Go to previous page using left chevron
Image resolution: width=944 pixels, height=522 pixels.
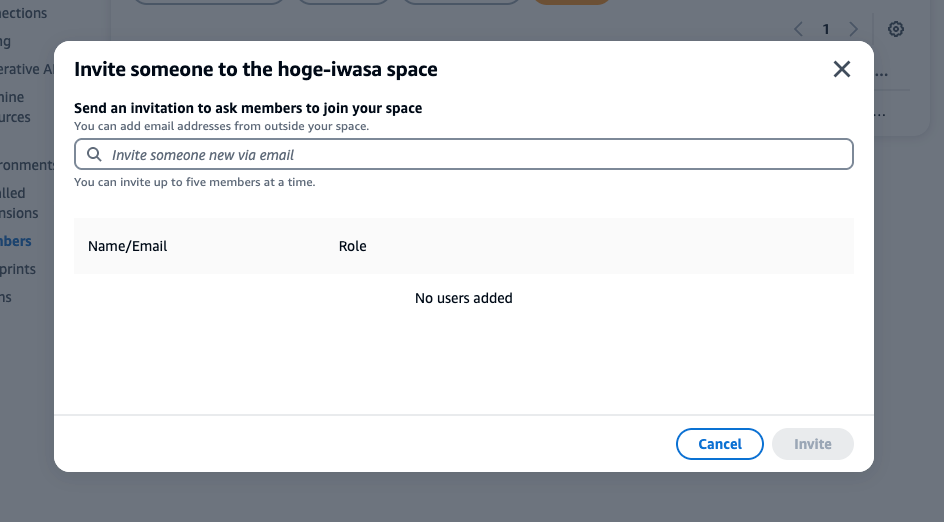click(798, 29)
